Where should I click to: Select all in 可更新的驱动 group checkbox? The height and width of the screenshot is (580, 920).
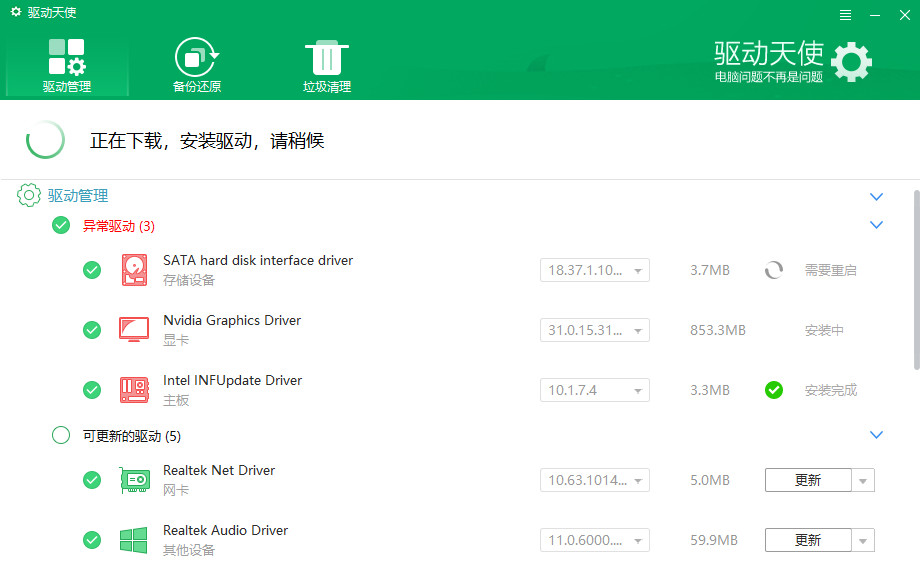61,435
